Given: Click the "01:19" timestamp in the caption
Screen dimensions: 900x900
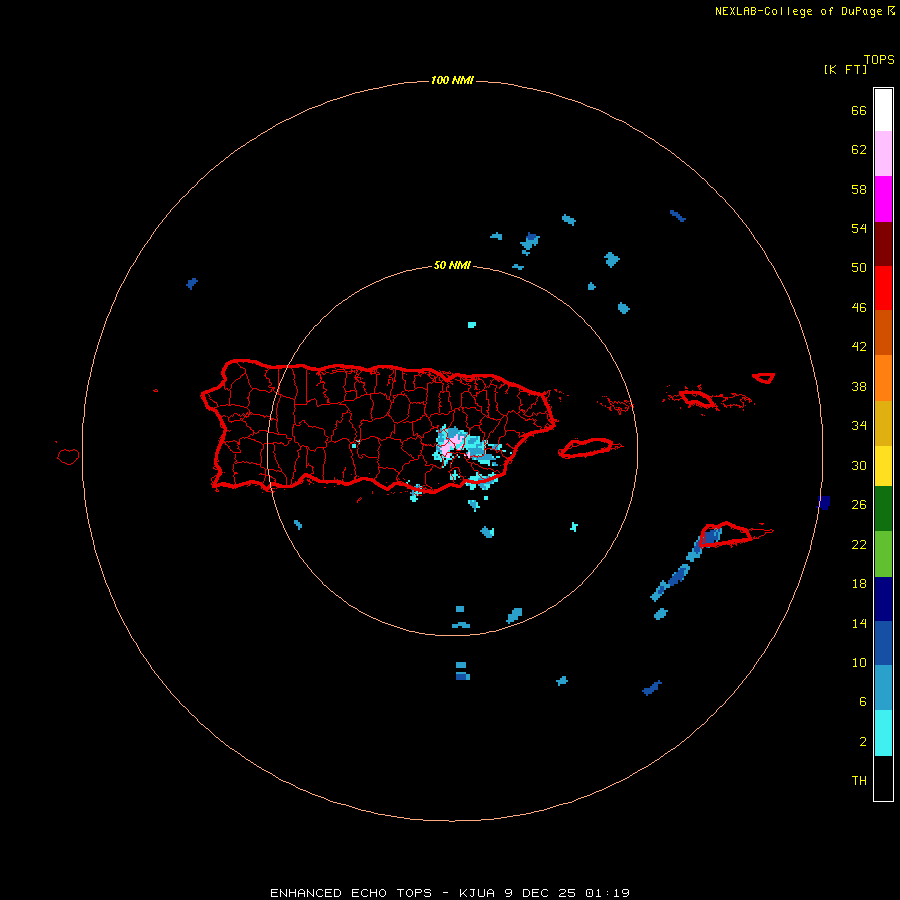Looking at the screenshot, I should click(x=607, y=893).
